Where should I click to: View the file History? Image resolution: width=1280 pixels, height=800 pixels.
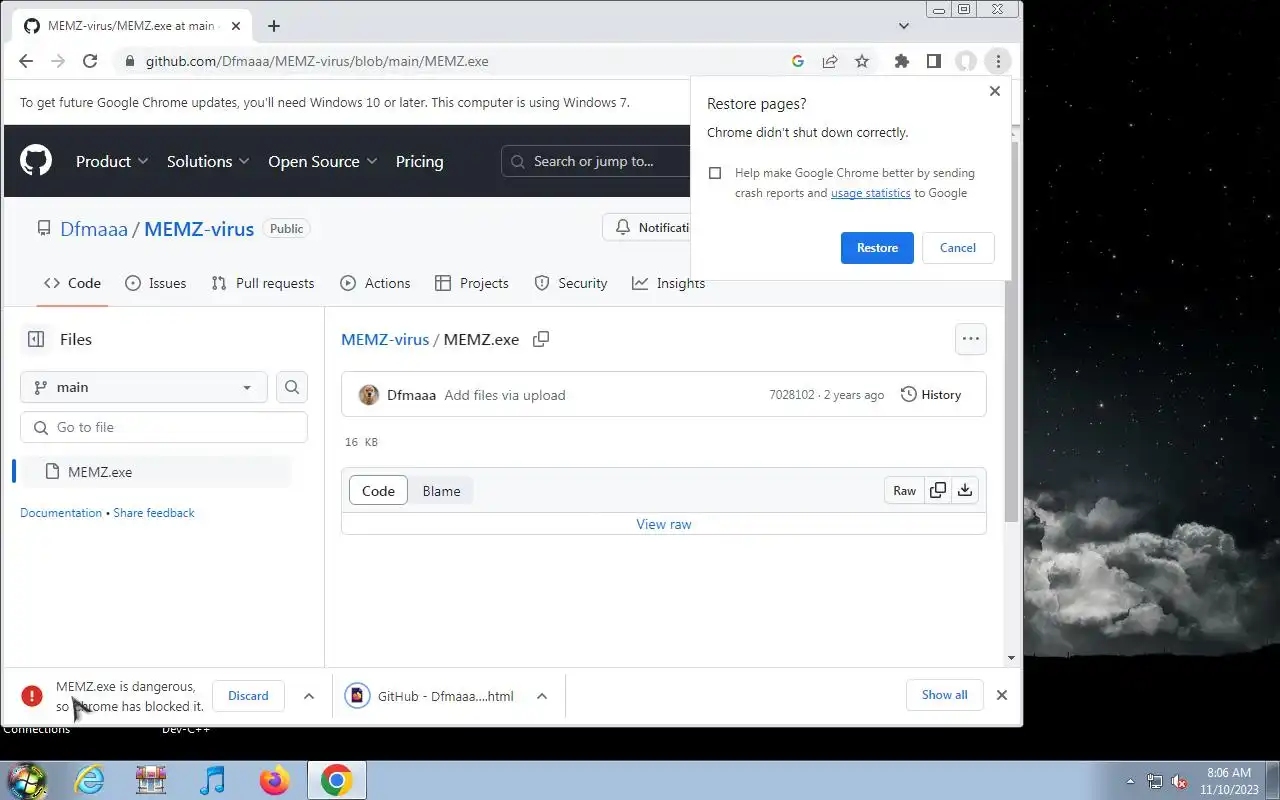pyautogui.click(x=931, y=394)
